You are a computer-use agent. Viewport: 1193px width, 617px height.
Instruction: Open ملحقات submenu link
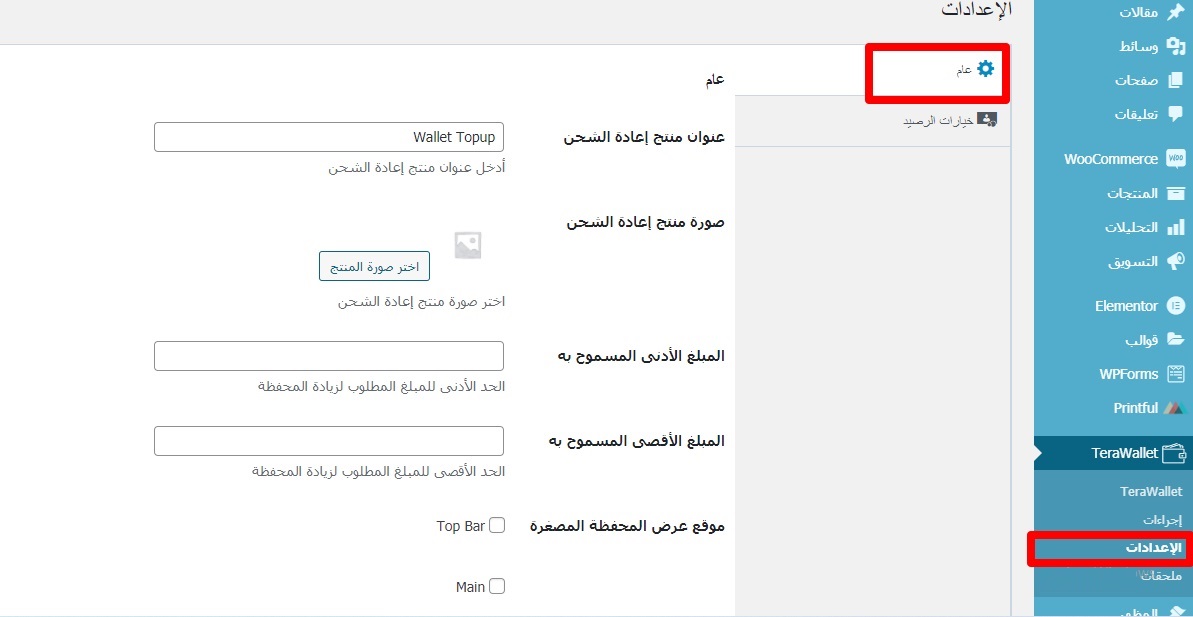point(1161,576)
